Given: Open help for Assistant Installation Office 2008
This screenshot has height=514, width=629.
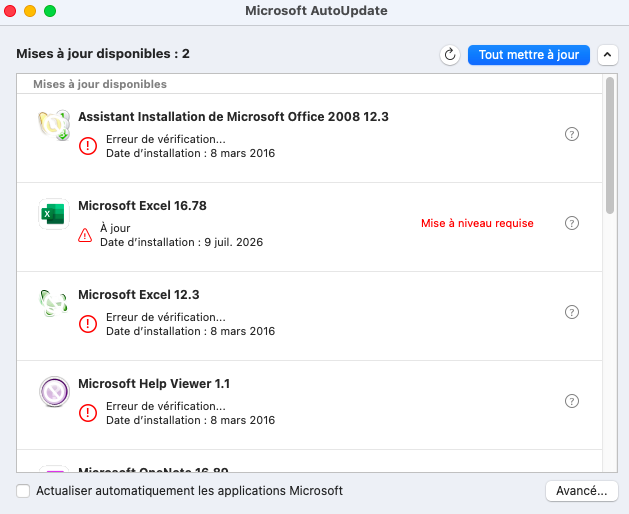Looking at the screenshot, I should 572,134.
